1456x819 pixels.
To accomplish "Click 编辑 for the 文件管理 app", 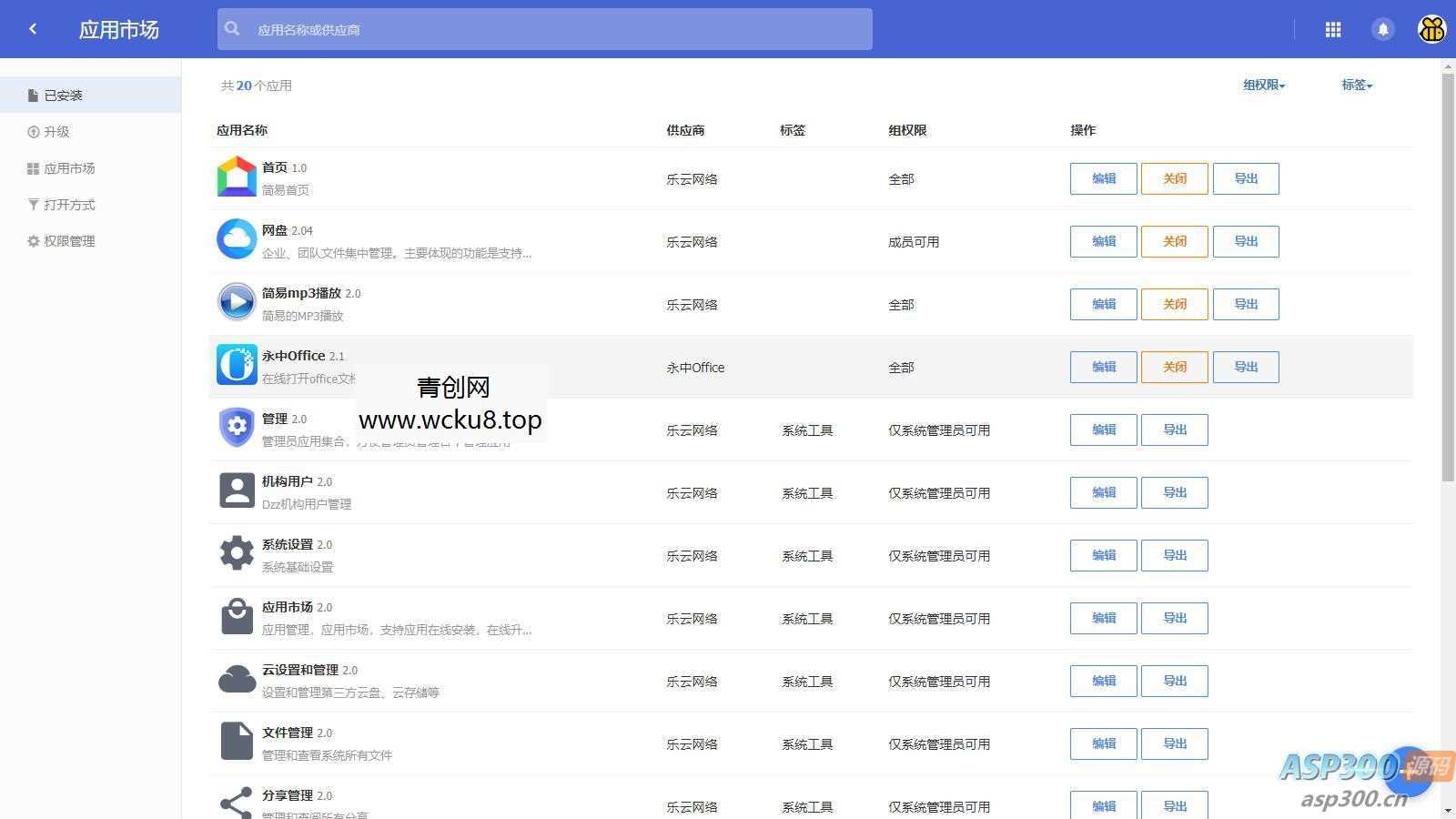I will coord(1102,743).
